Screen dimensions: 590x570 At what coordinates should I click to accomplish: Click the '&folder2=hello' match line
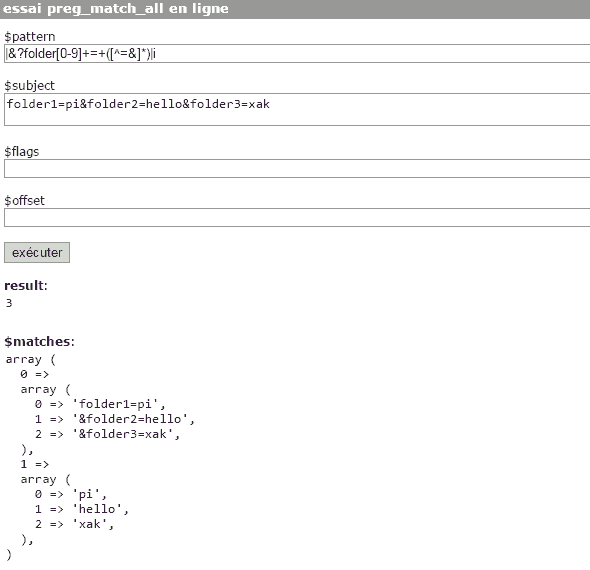pyautogui.click(x=115, y=419)
